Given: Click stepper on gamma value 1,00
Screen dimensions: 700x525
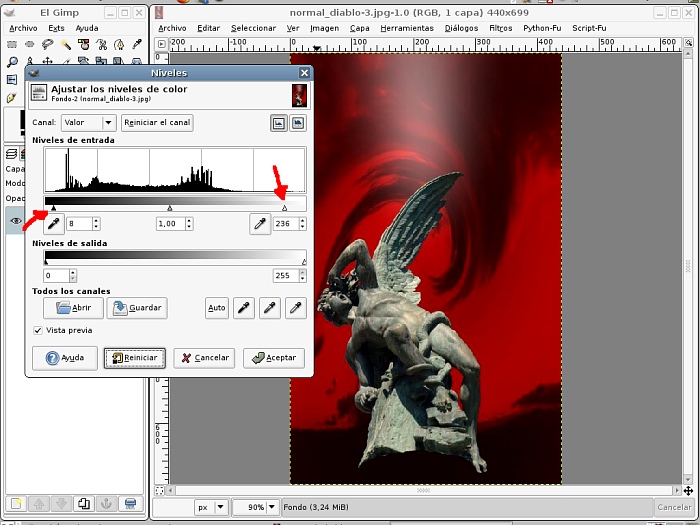Looking at the screenshot, I should pyautogui.click(x=189, y=224).
